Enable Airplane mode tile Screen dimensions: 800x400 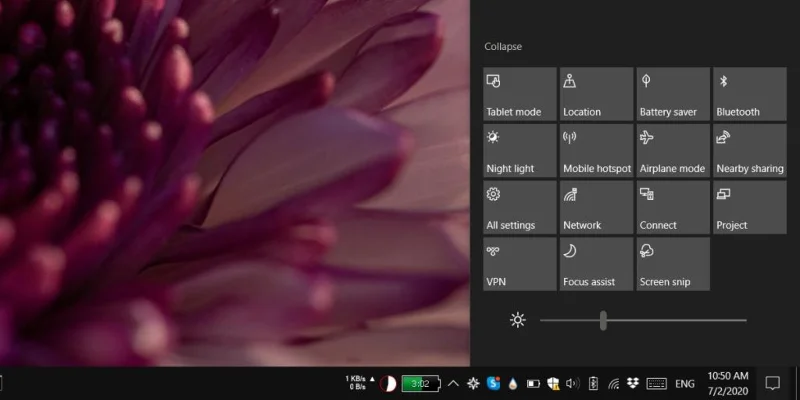coord(673,151)
